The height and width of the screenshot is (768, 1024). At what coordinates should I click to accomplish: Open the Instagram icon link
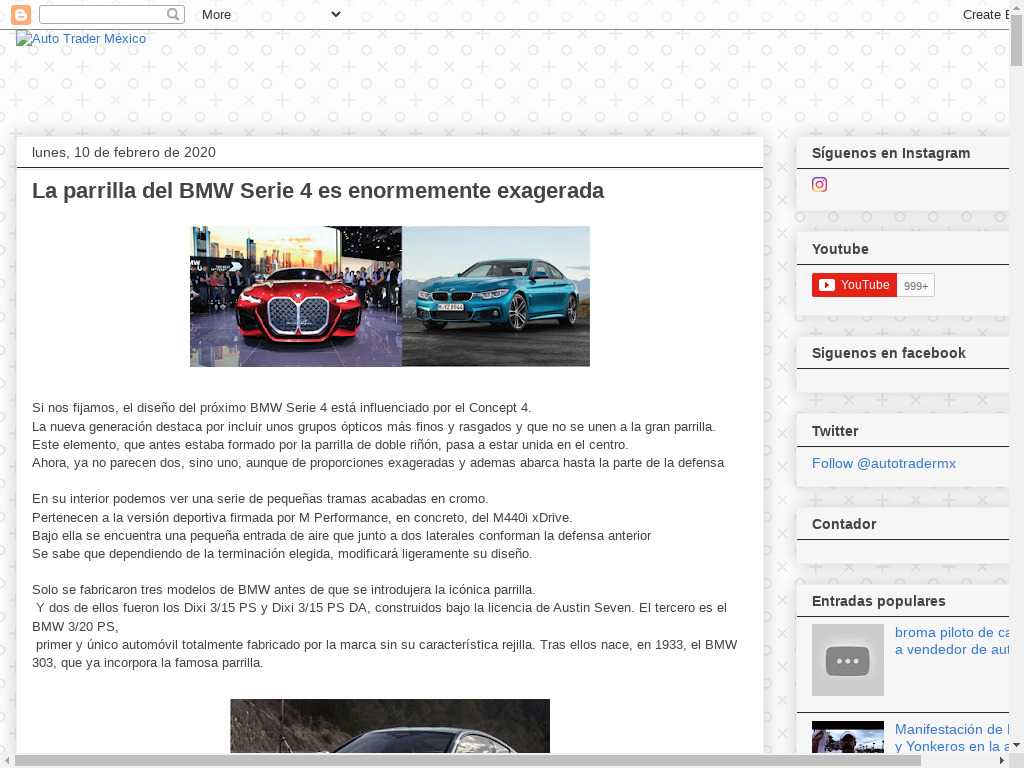(819, 185)
